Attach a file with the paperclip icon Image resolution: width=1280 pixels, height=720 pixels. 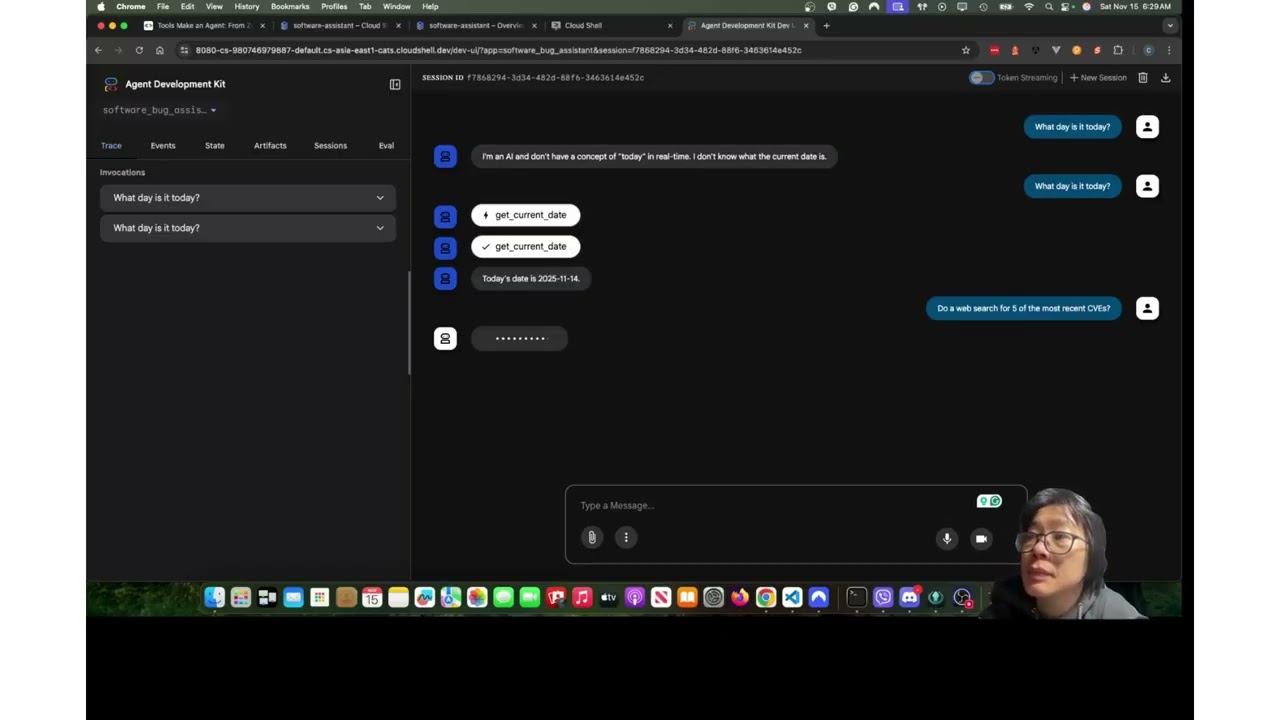(x=592, y=537)
